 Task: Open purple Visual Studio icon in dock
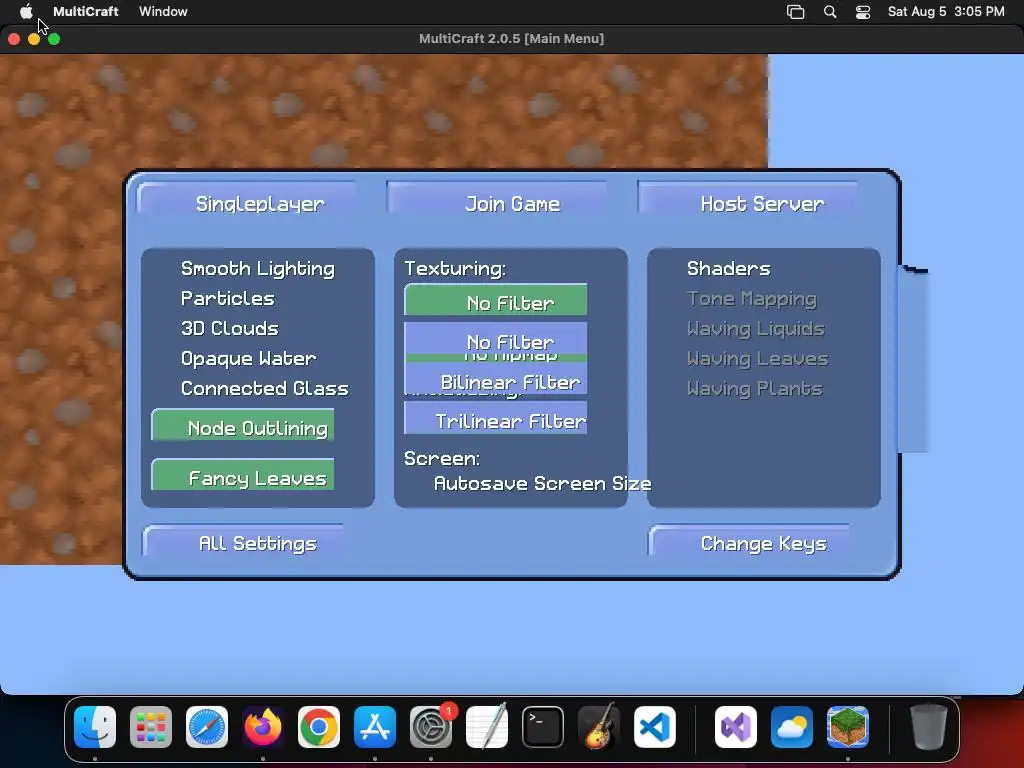pos(736,727)
